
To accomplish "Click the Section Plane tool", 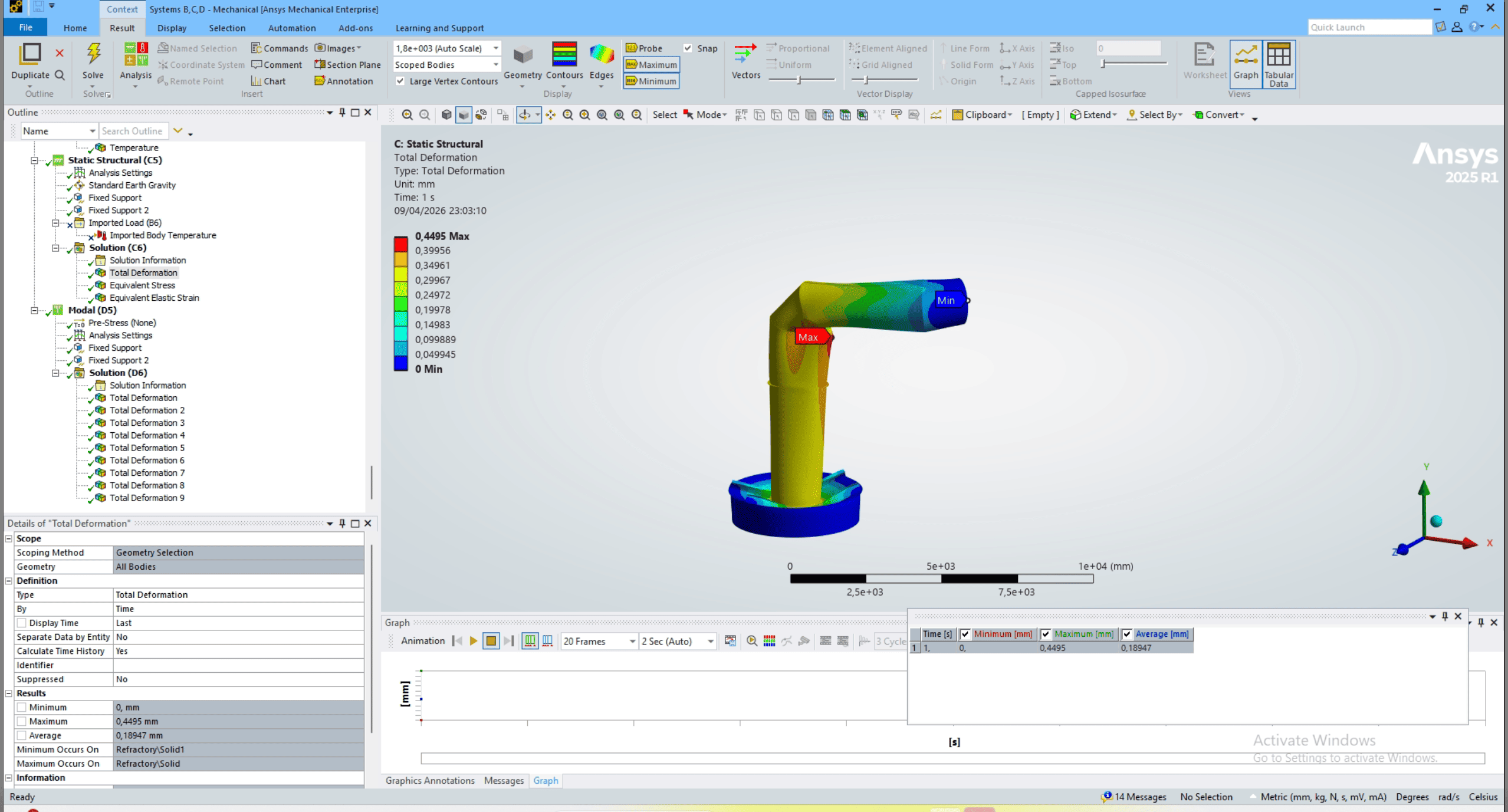I will 347,65.
